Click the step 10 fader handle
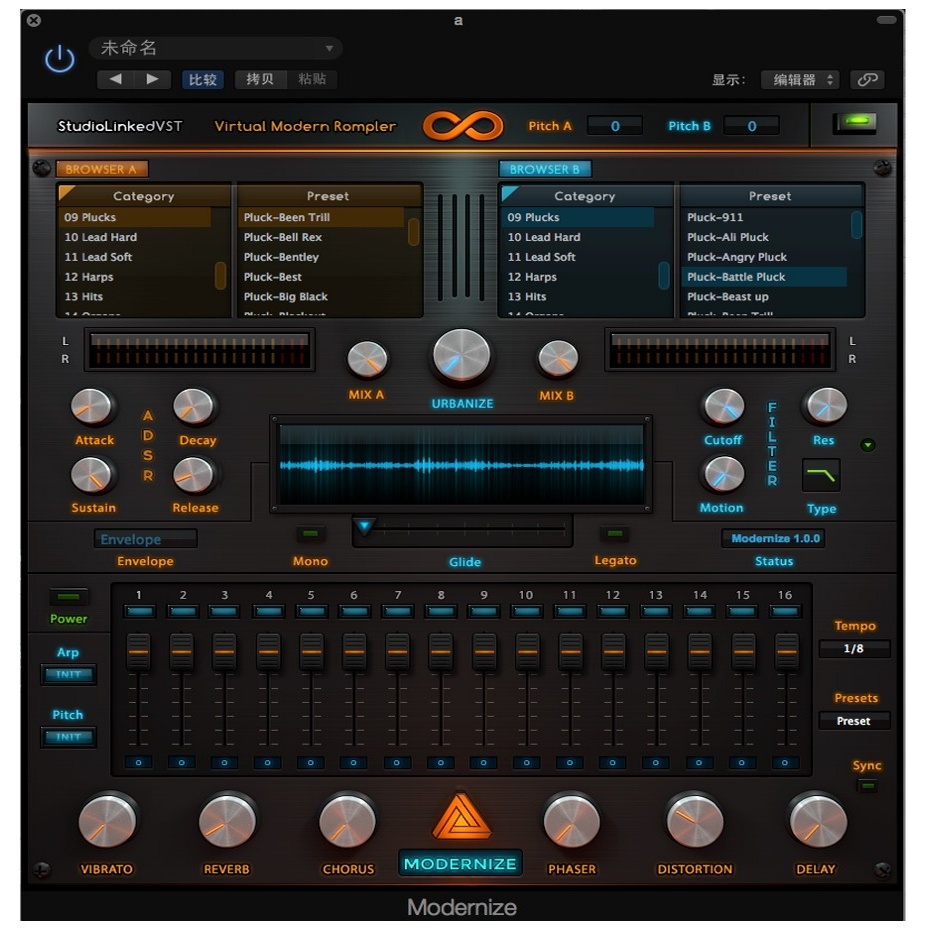930x930 pixels. coord(527,652)
